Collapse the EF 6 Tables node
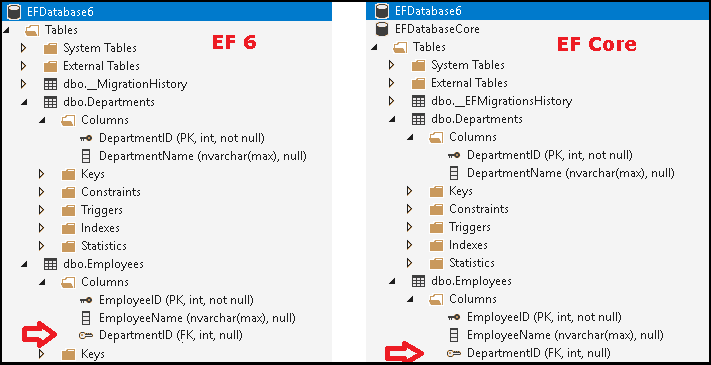The height and width of the screenshot is (365, 711). click(x=5, y=31)
